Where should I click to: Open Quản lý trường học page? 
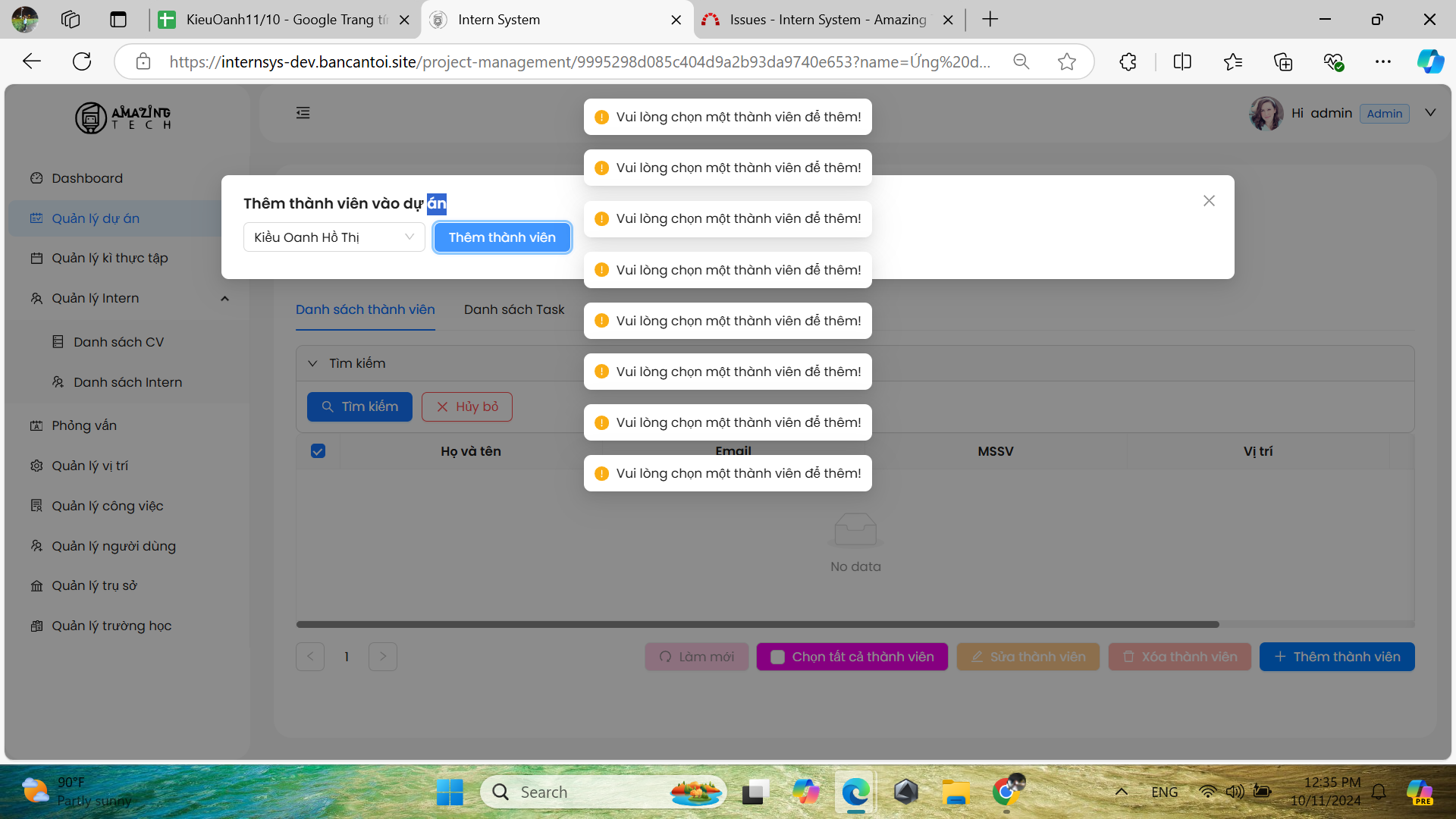click(111, 626)
